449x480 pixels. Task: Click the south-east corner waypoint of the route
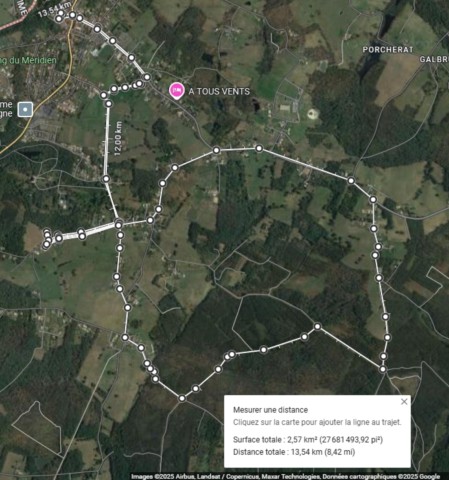point(383,369)
